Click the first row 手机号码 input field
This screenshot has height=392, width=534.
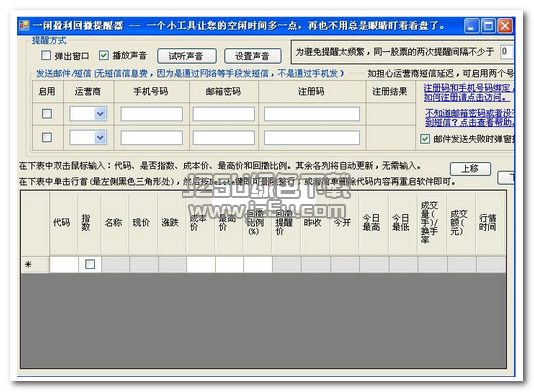(x=152, y=114)
